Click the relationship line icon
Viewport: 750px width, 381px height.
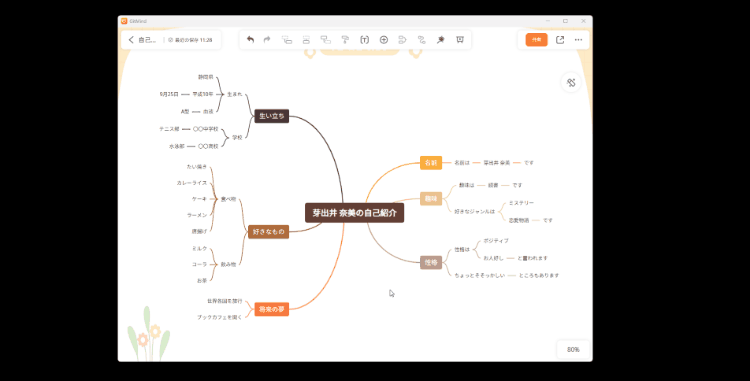421,40
